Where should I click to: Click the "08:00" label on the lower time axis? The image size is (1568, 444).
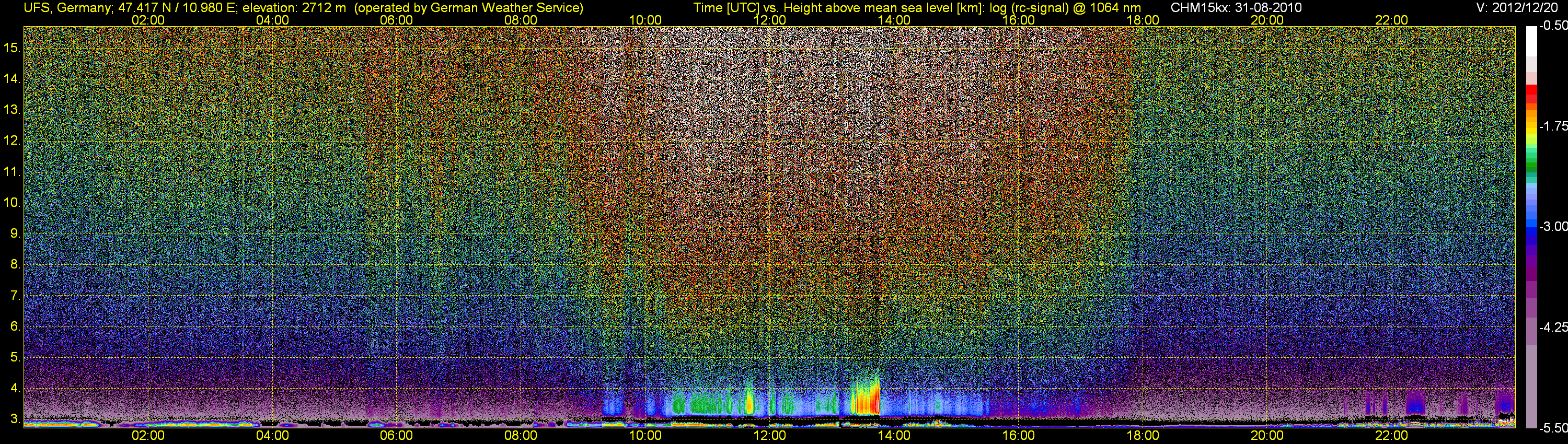pyautogui.click(x=521, y=436)
